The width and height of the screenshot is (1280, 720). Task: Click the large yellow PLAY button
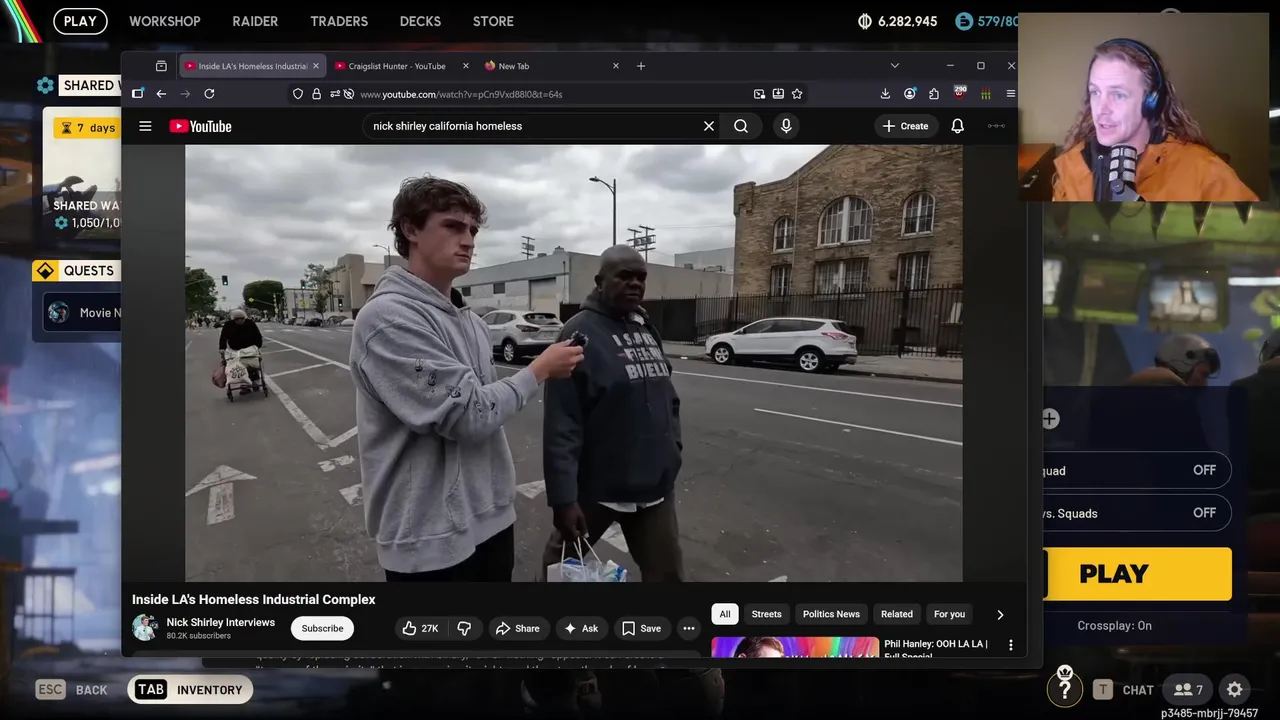[x=1137, y=574]
